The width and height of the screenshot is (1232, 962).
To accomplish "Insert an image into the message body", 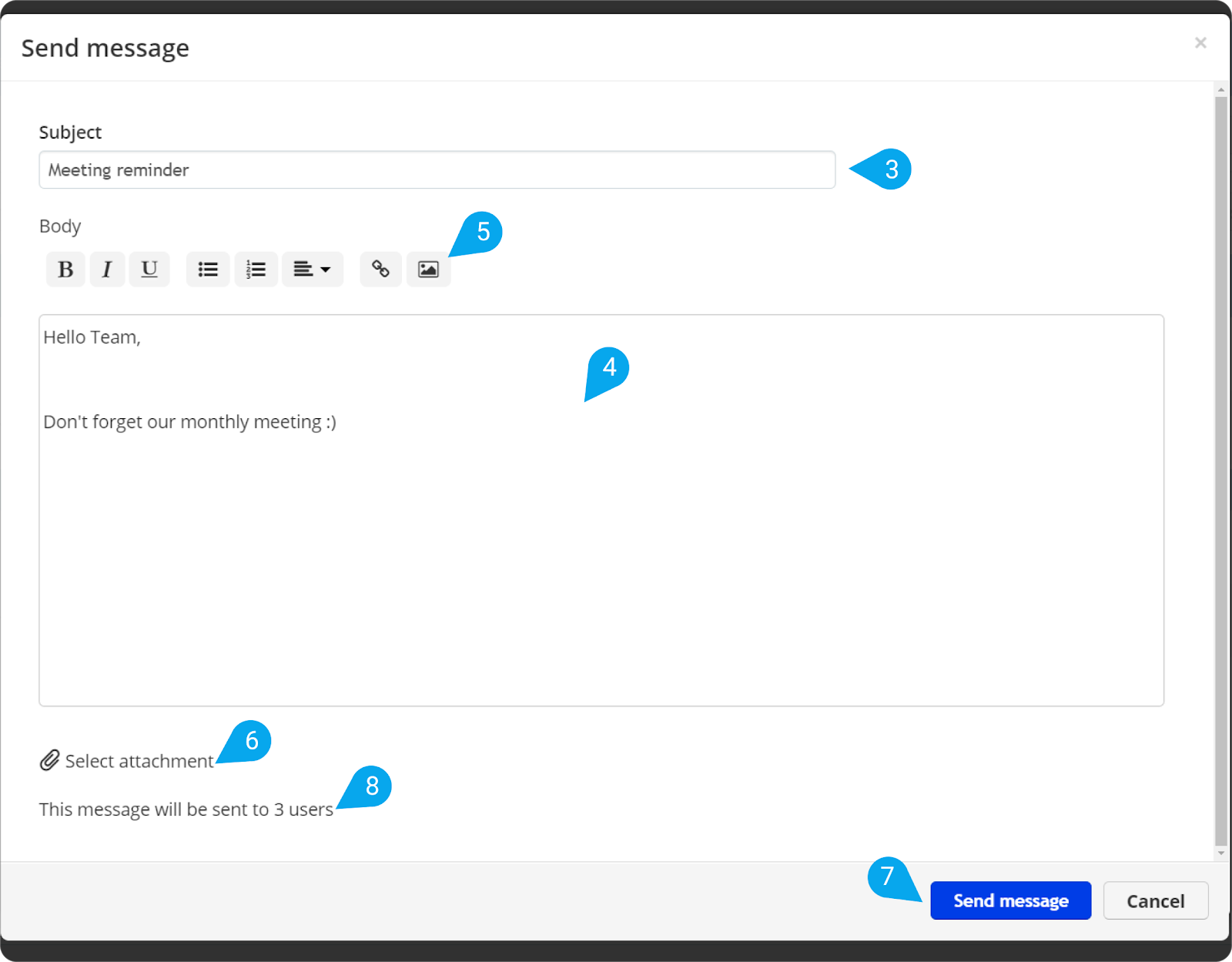I will [x=428, y=269].
